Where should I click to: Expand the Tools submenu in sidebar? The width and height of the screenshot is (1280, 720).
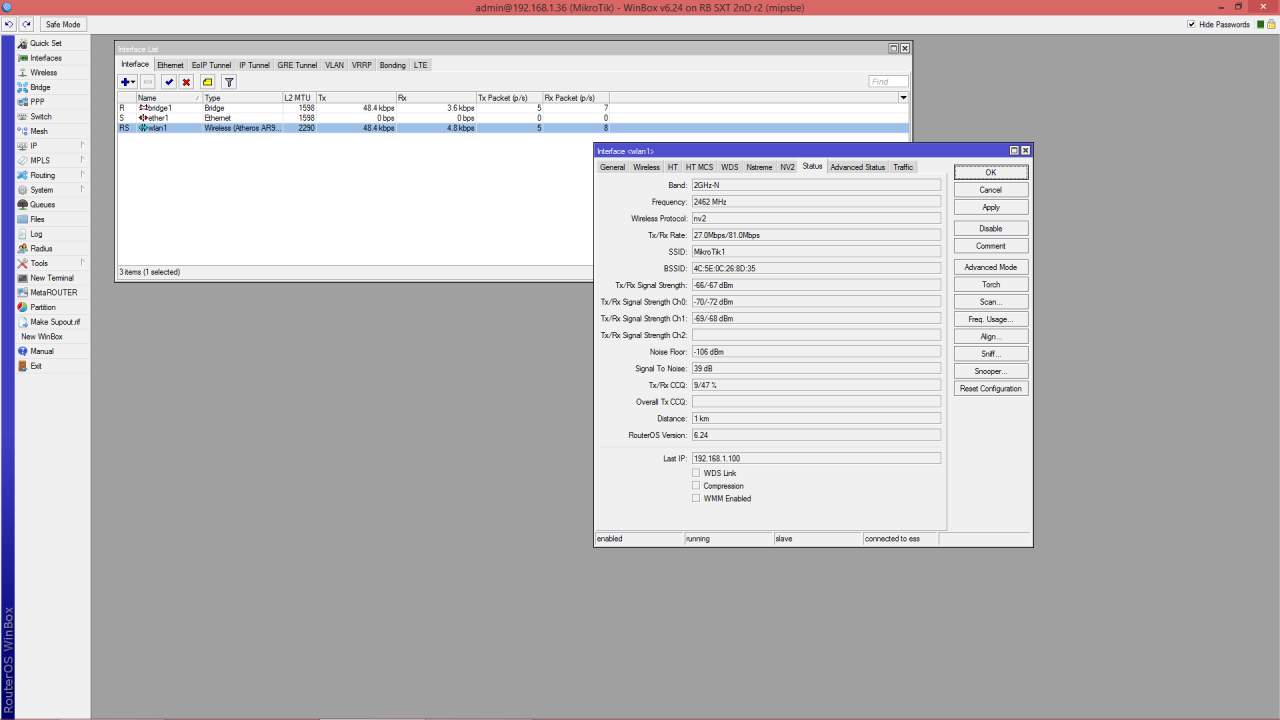(50, 263)
